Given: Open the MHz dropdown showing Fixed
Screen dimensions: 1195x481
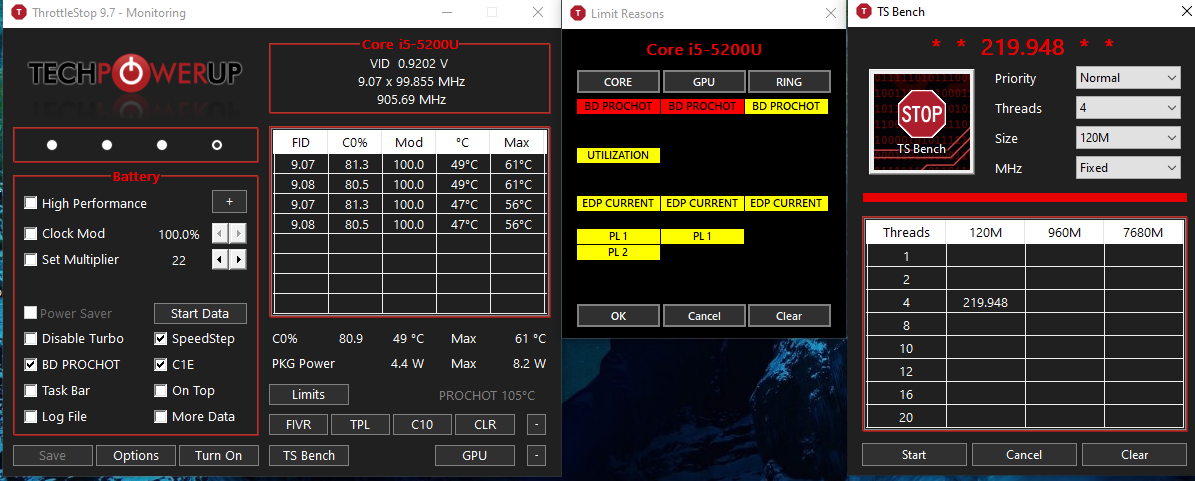Looking at the screenshot, I should coord(1128,168).
